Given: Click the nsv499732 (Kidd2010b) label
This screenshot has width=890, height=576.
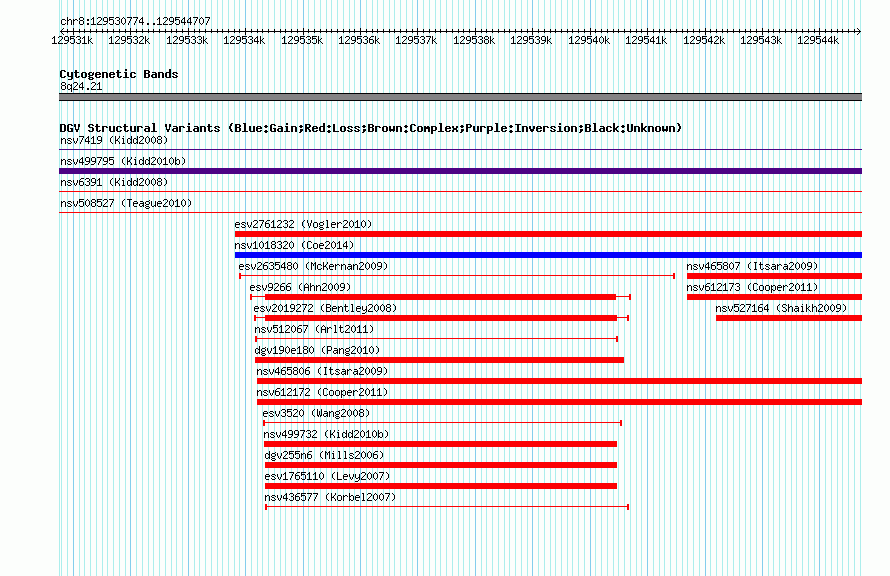Looking at the screenshot, I should 326,434.
